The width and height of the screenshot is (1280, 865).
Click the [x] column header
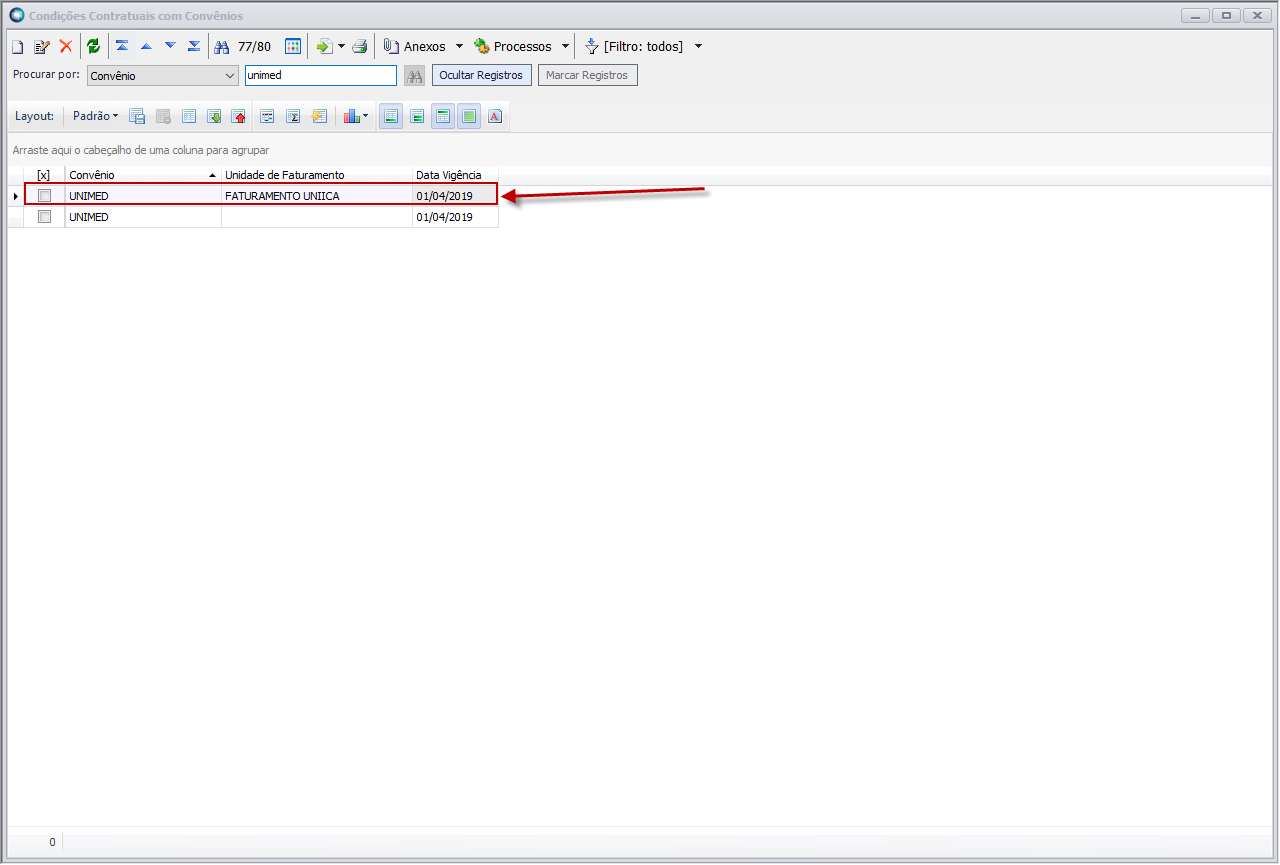pos(43,175)
